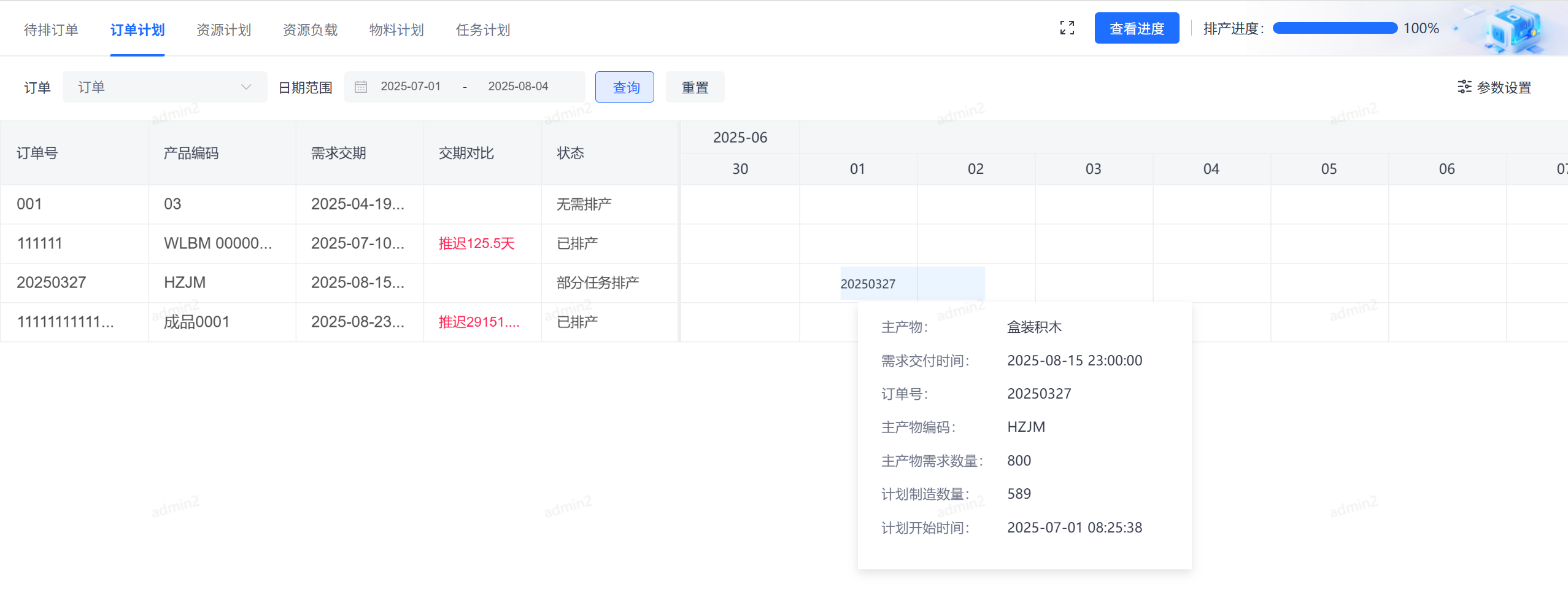Click product code 03 cell
This screenshot has height=616, width=1568.
(222, 204)
